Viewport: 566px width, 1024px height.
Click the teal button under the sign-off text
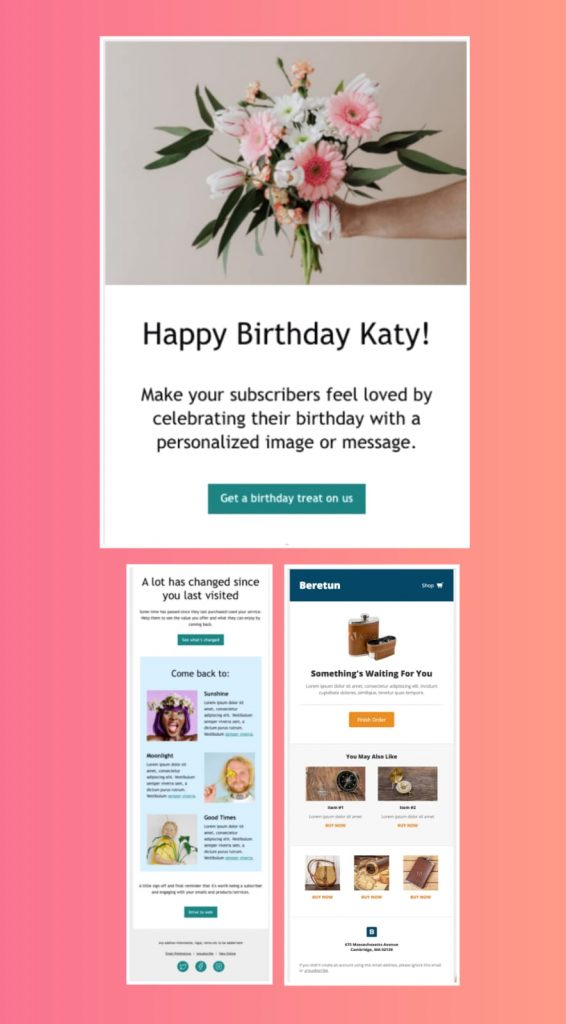[200, 912]
